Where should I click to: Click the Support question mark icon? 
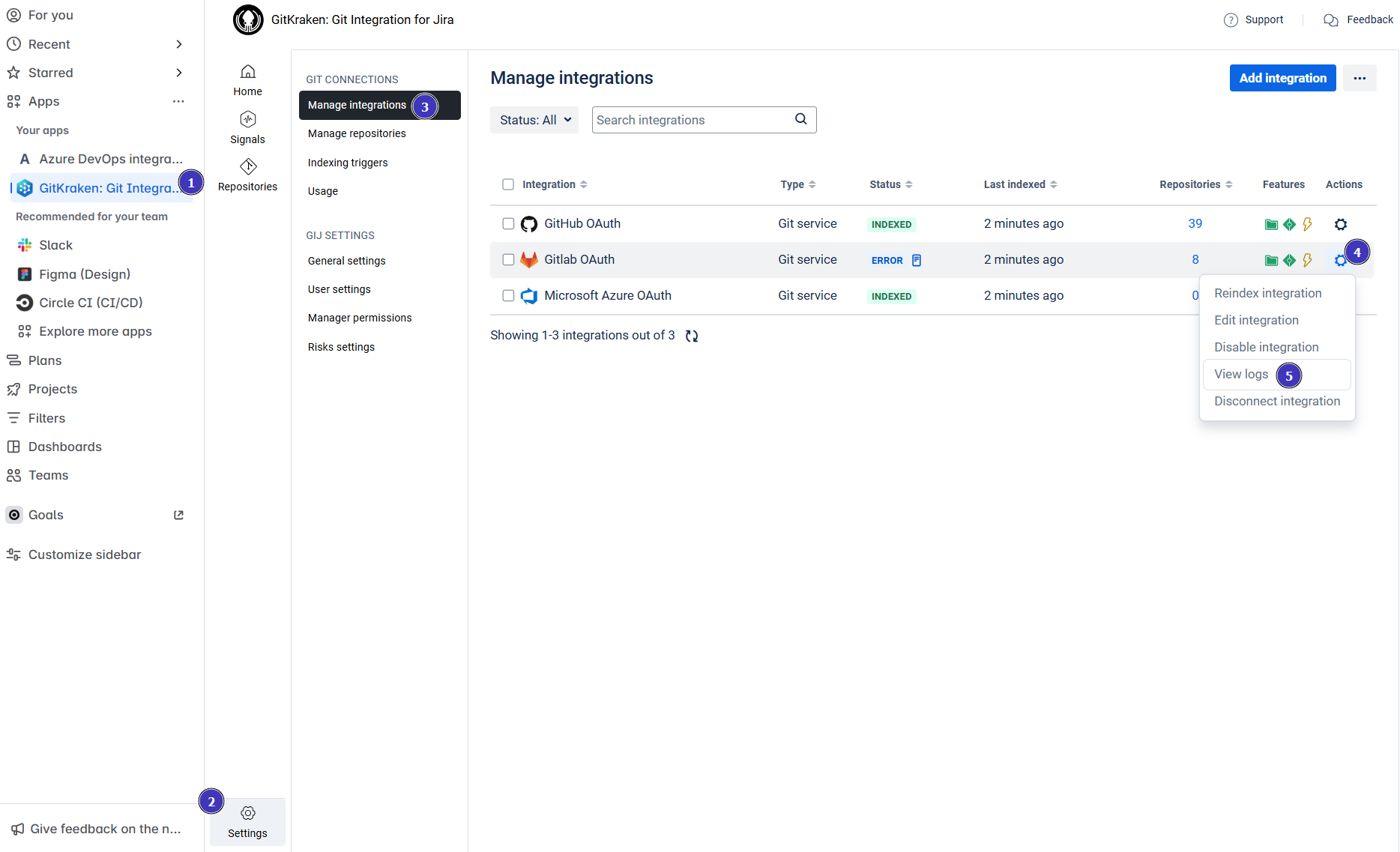click(1231, 20)
